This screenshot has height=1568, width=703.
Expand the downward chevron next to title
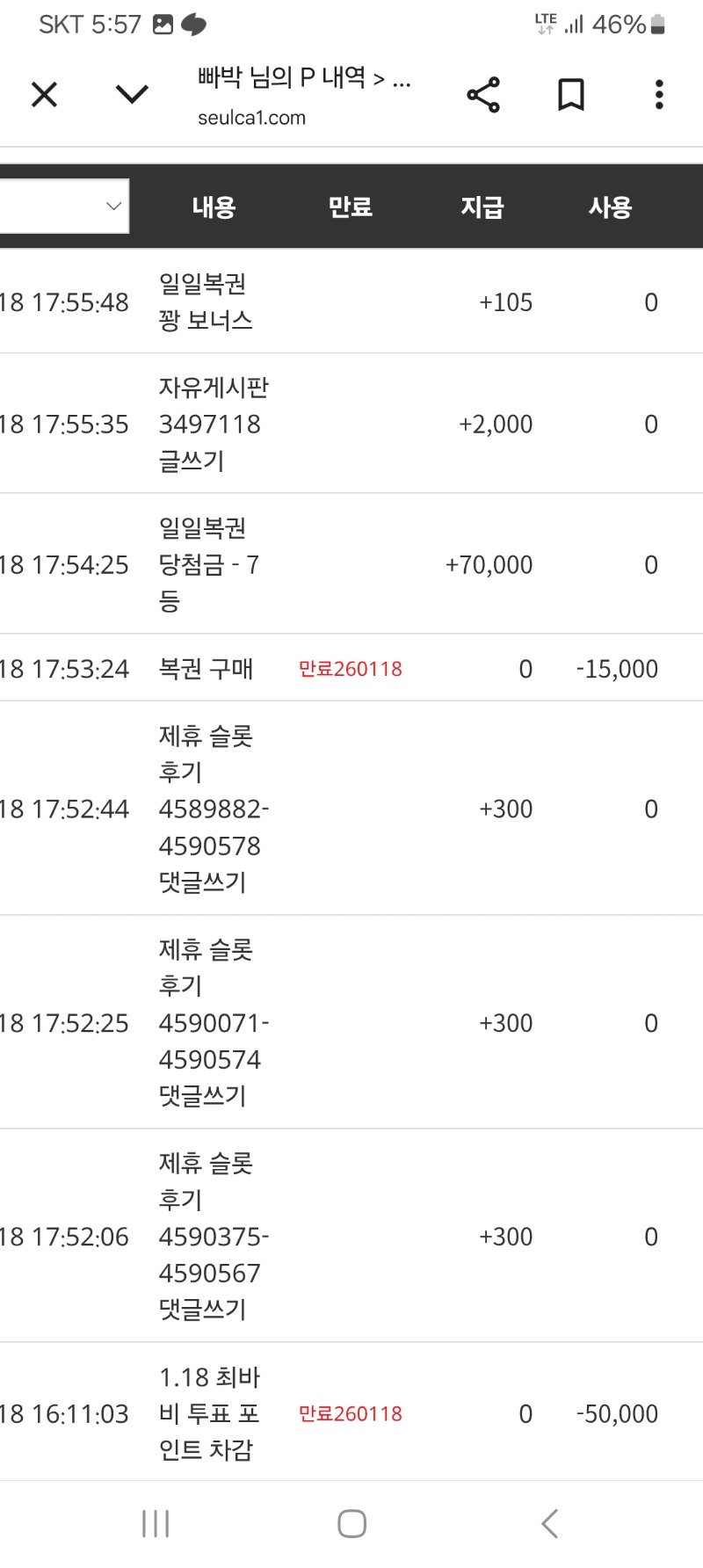tap(132, 94)
